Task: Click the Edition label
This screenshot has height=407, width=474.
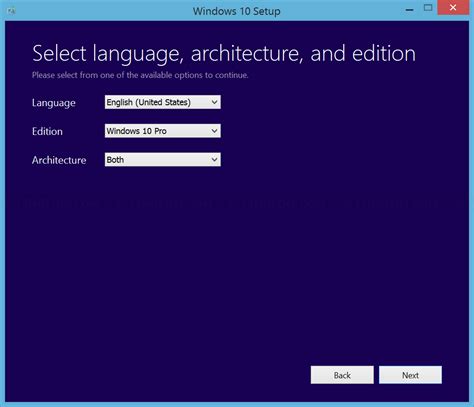Action: coord(47,131)
